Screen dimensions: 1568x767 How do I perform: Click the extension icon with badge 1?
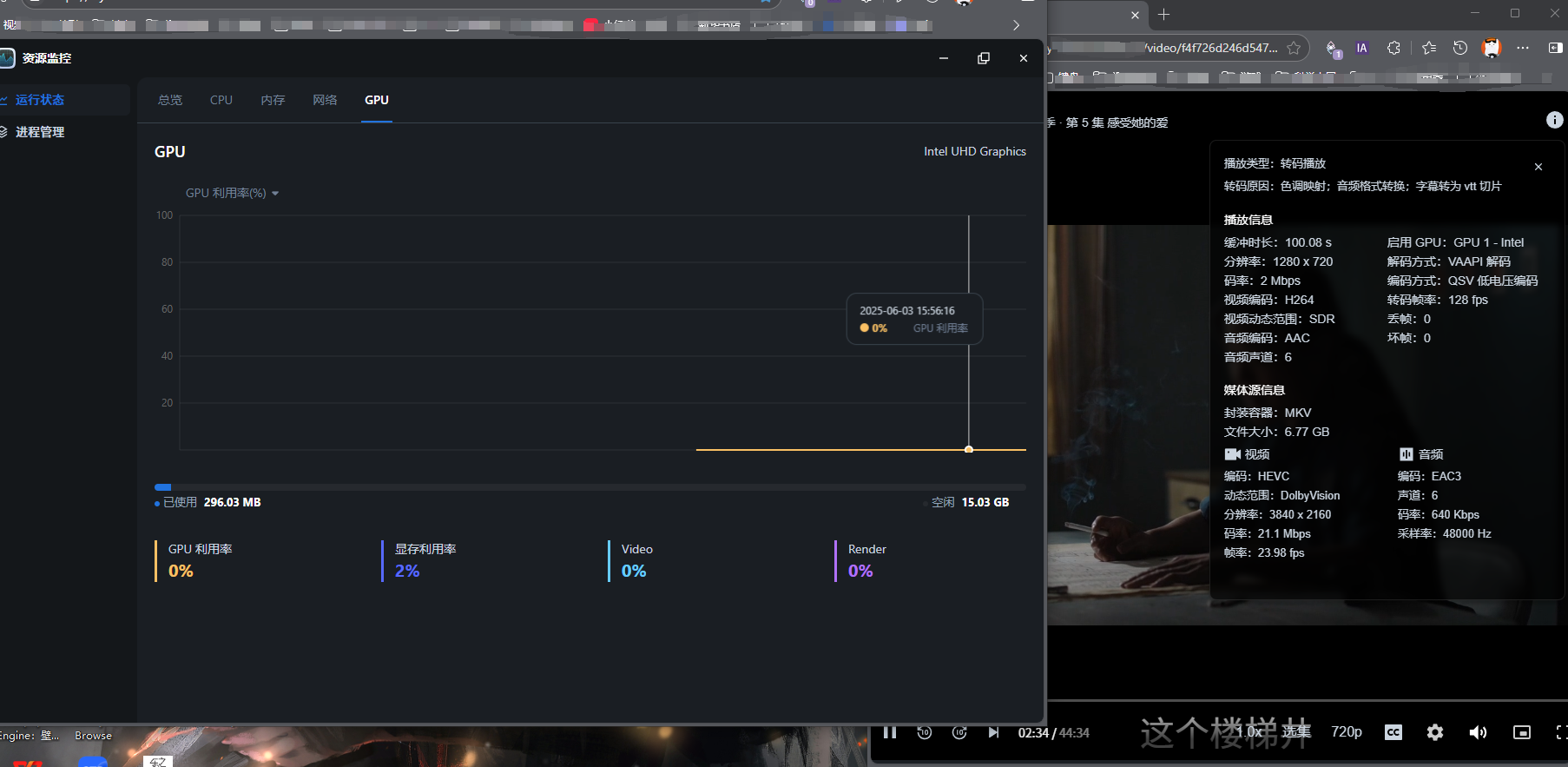[1332, 49]
